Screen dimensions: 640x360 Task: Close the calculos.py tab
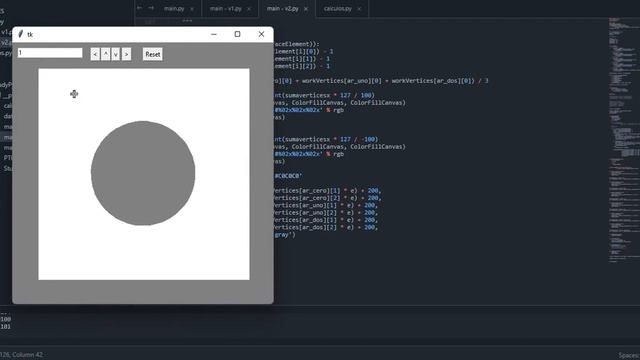(359, 9)
